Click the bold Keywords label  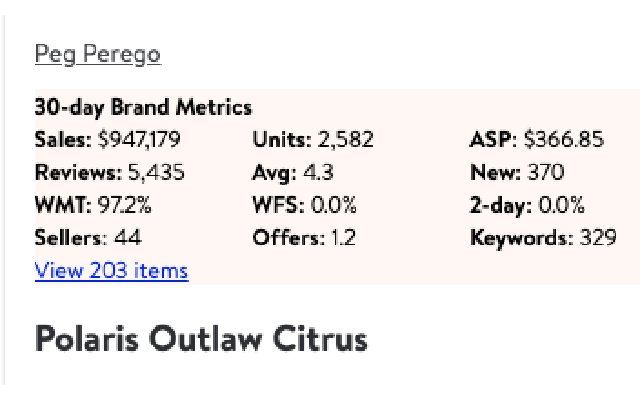(x=520, y=238)
